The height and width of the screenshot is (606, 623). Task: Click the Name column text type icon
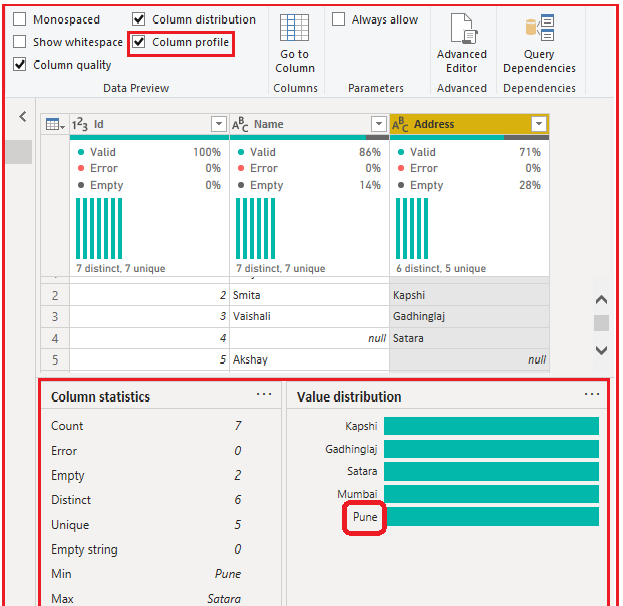pos(240,124)
